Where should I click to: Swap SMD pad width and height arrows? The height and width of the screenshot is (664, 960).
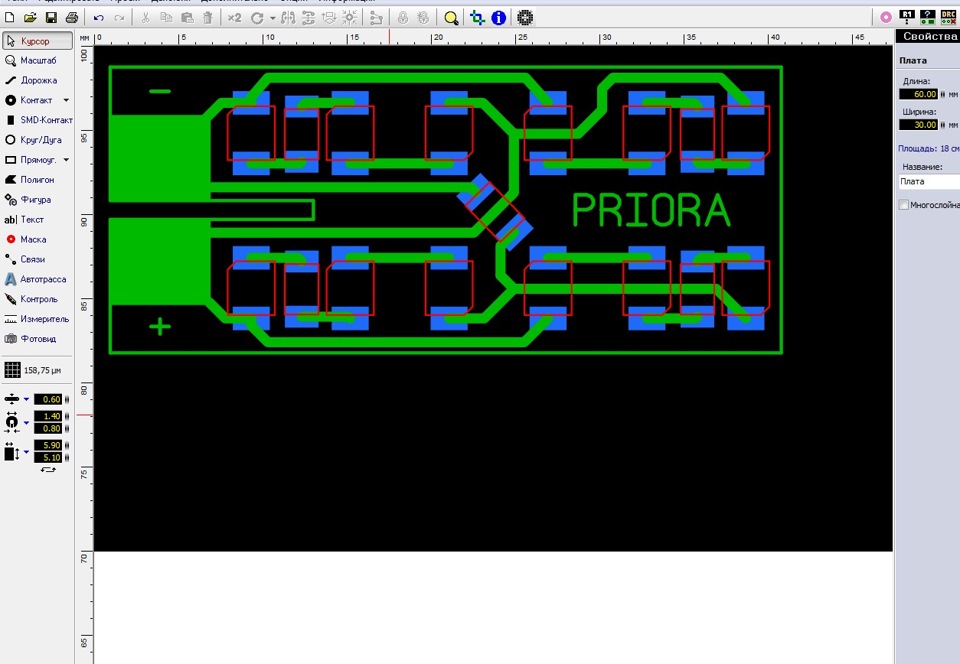[48, 469]
